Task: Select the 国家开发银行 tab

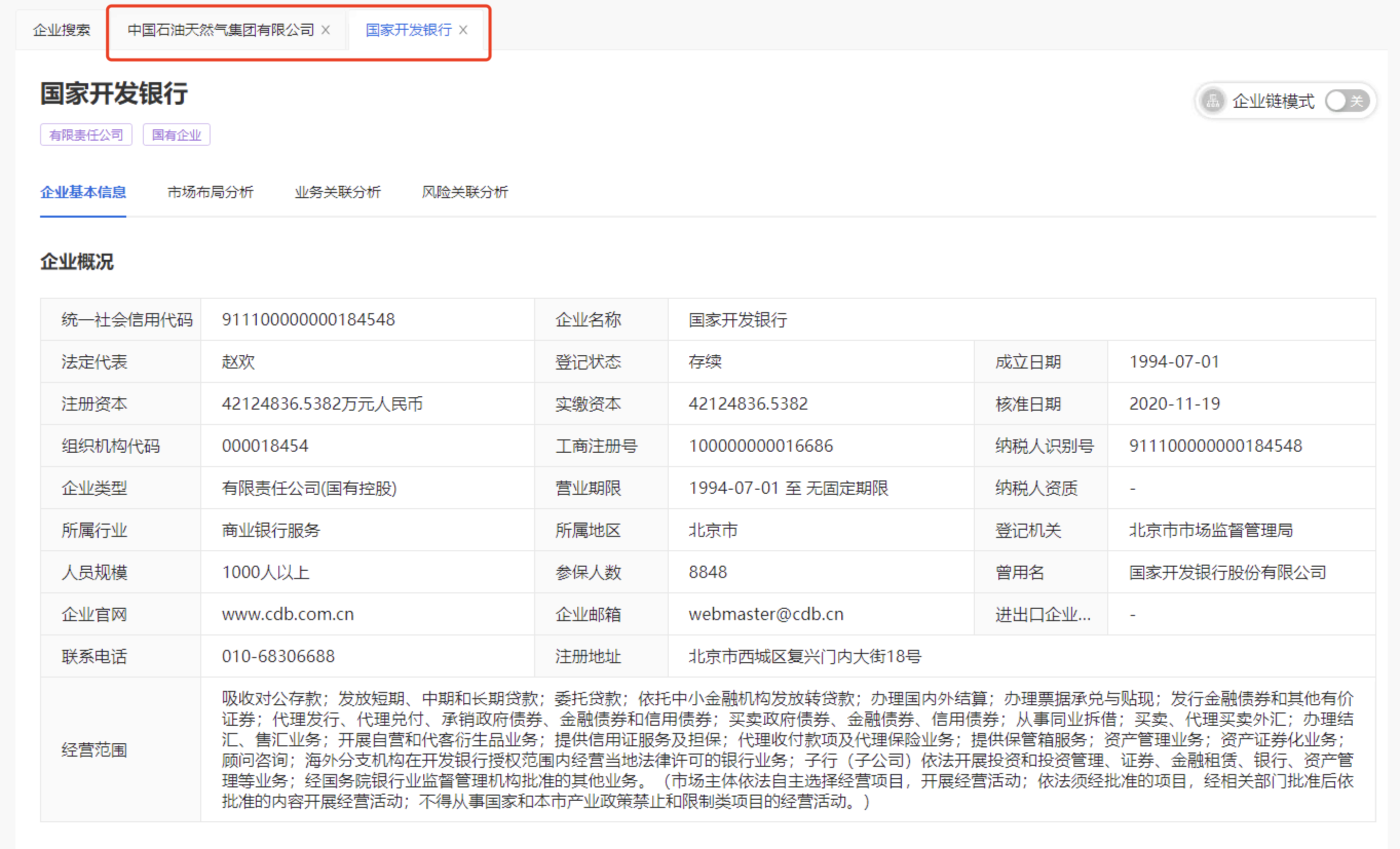Action: pos(408,30)
